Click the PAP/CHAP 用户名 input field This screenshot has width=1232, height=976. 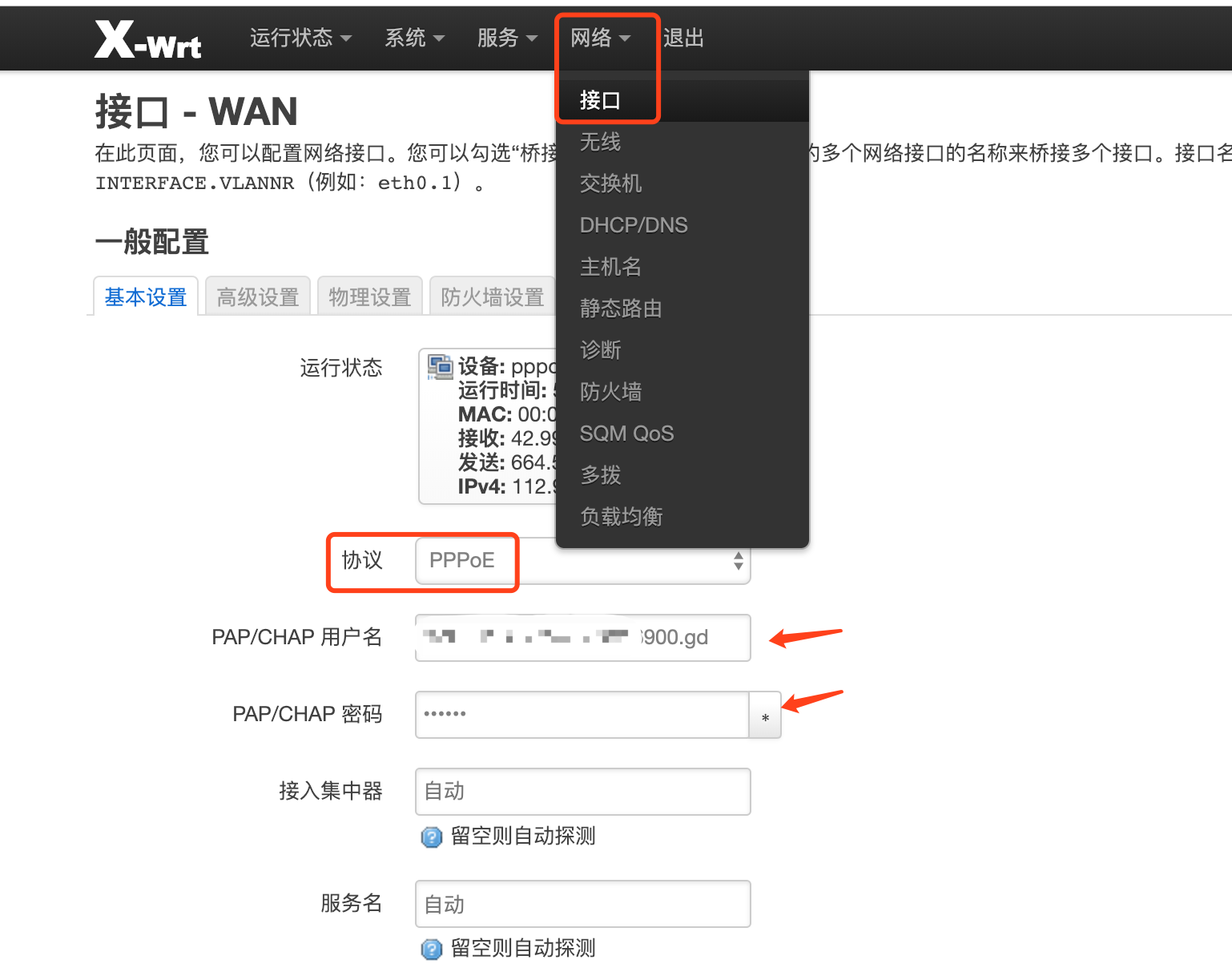[x=582, y=638]
